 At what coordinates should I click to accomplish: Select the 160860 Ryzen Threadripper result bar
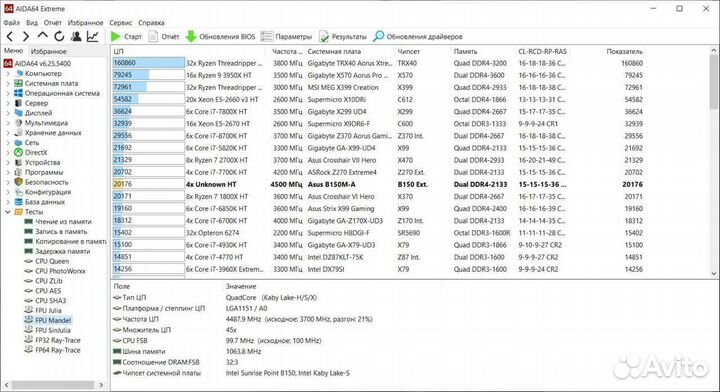pos(149,63)
